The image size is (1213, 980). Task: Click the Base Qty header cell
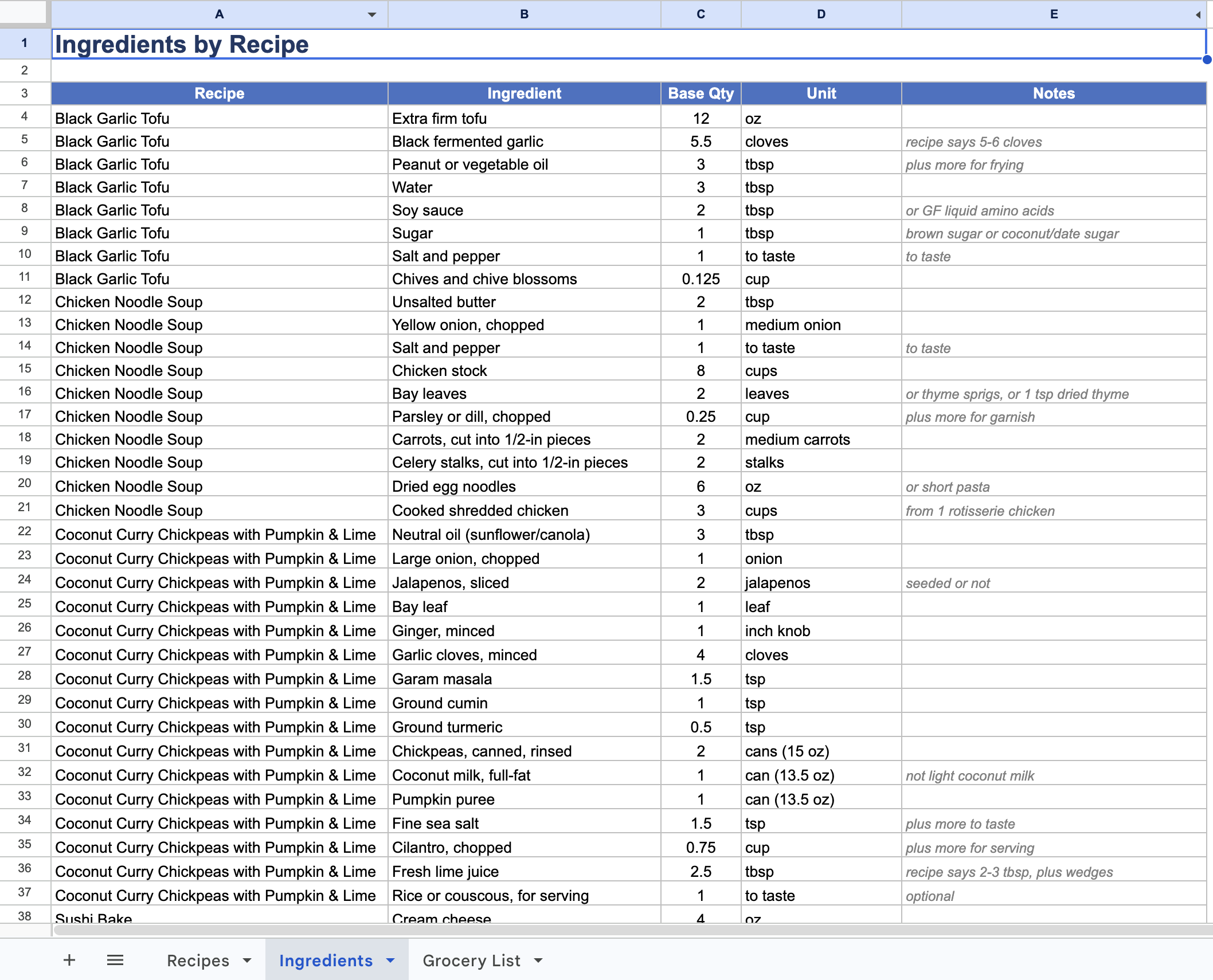[701, 93]
